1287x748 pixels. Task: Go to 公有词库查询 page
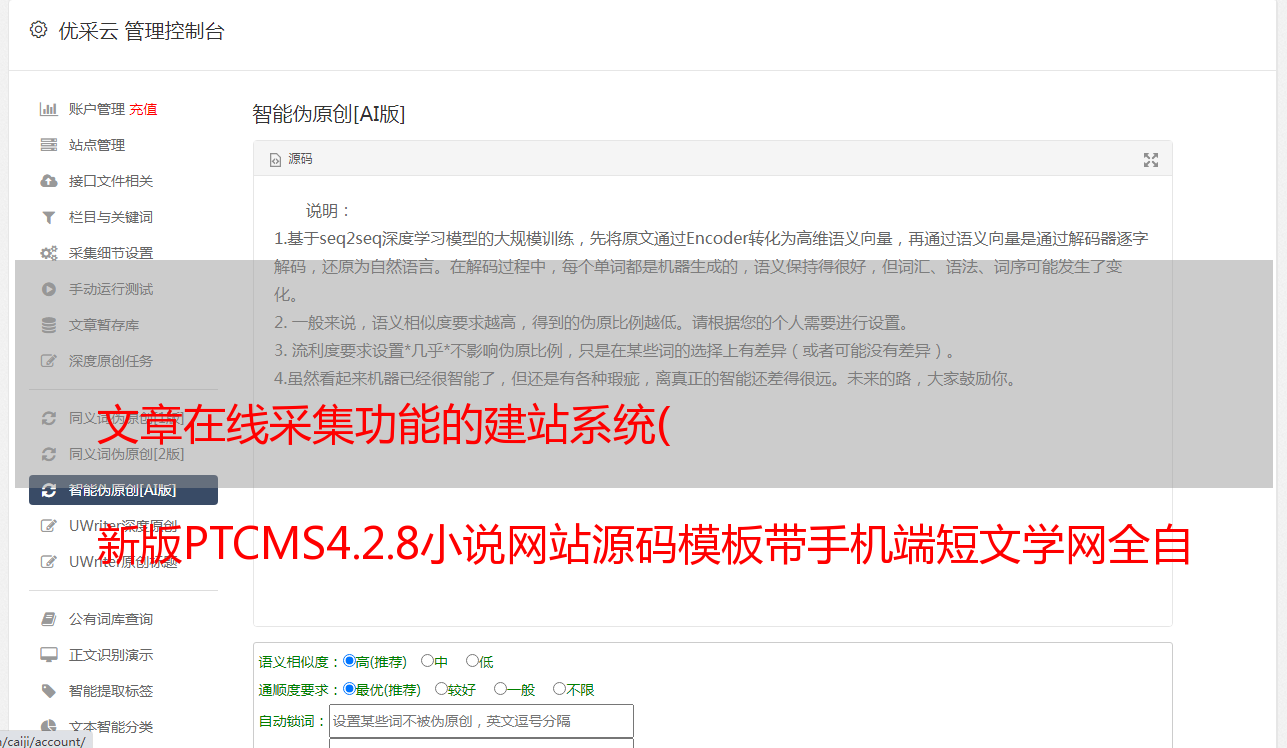110,619
